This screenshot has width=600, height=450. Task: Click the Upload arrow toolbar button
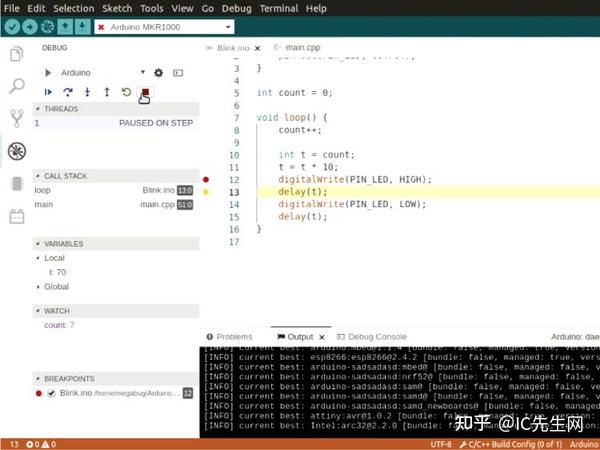[x=30, y=27]
